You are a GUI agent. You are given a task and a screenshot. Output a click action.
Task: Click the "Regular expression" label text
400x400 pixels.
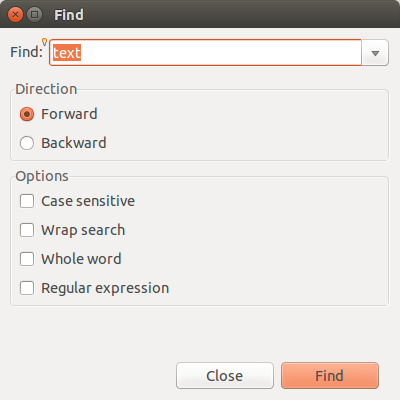point(105,288)
